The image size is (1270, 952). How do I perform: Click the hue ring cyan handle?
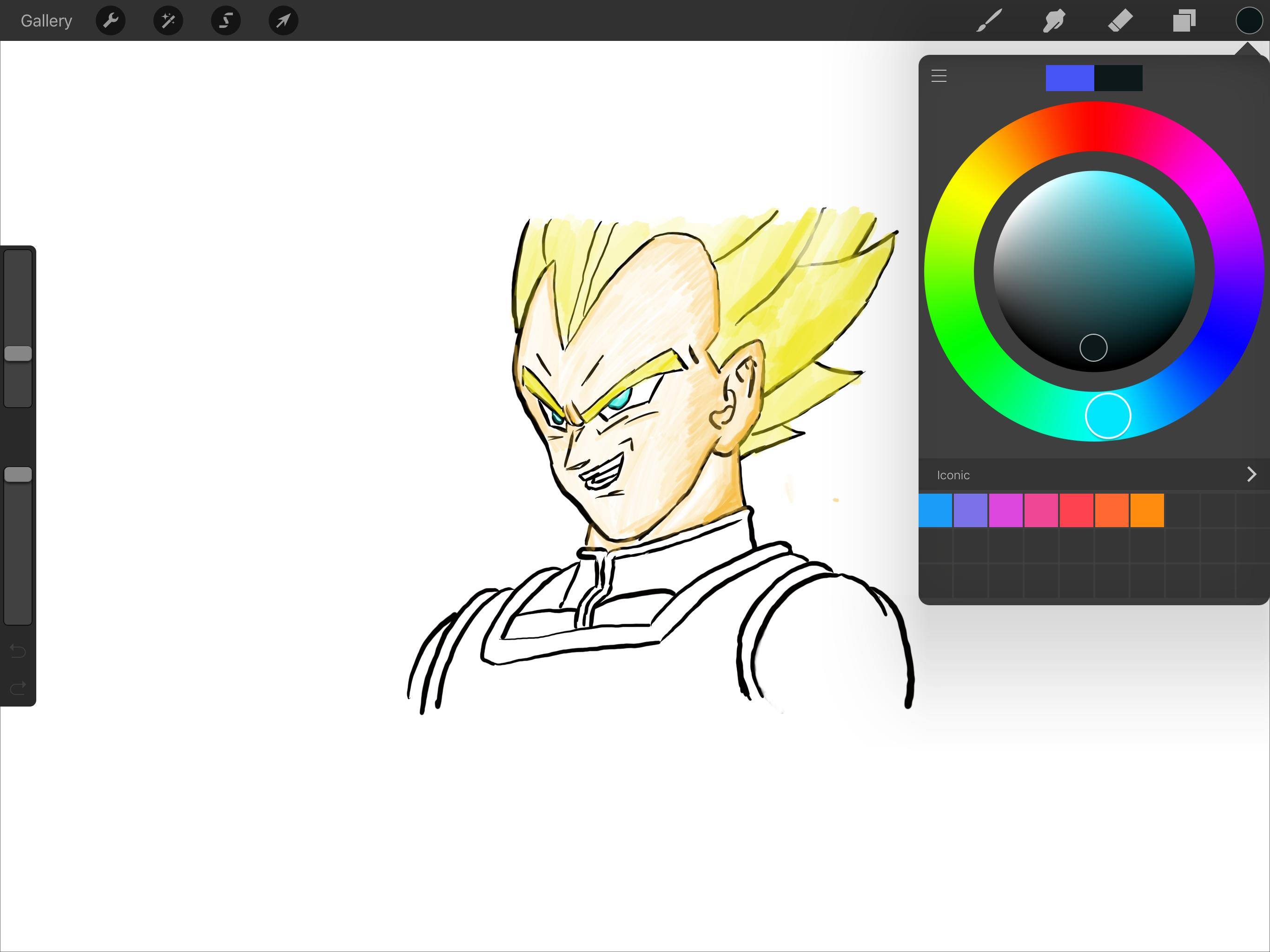pyautogui.click(x=1108, y=416)
